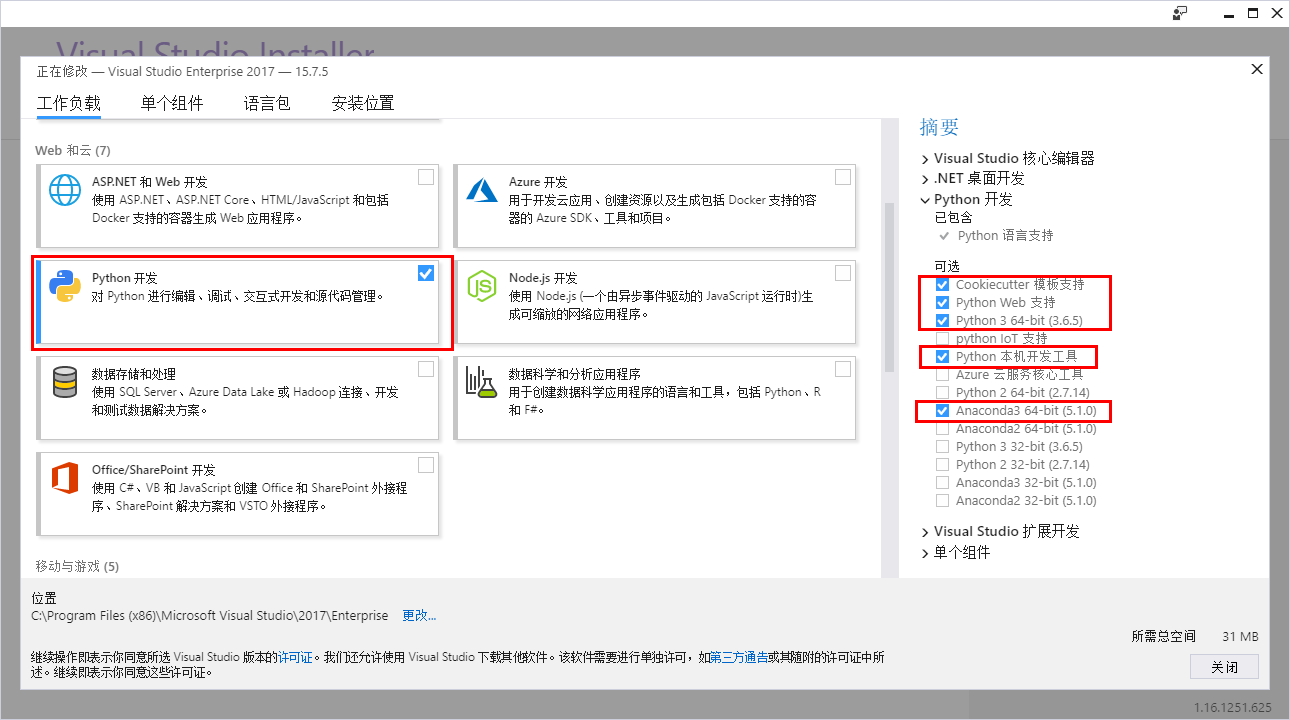Click the 摘要 summary heading
Viewport: 1290px width, 720px height.
[939, 127]
